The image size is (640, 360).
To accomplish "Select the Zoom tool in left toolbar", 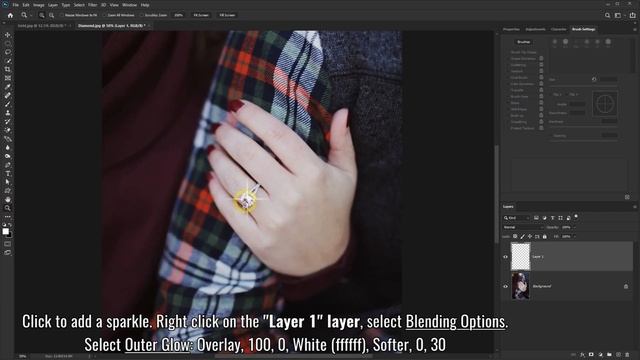I will pyautogui.click(x=8, y=208).
